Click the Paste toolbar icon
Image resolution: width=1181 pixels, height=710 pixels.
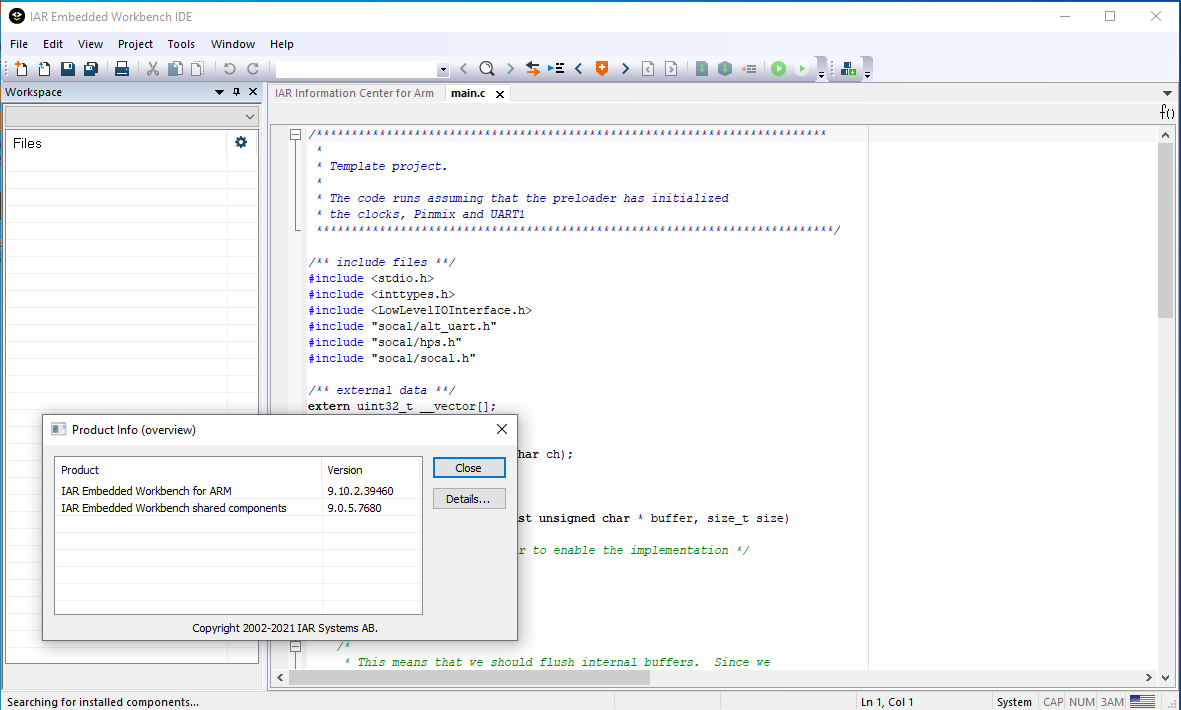tap(197, 69)
